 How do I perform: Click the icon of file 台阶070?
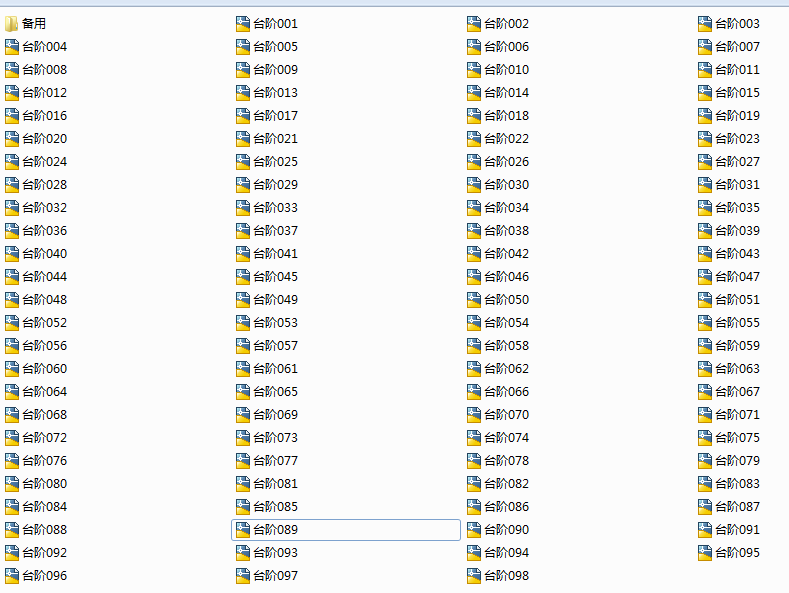(x=474, y=415)
